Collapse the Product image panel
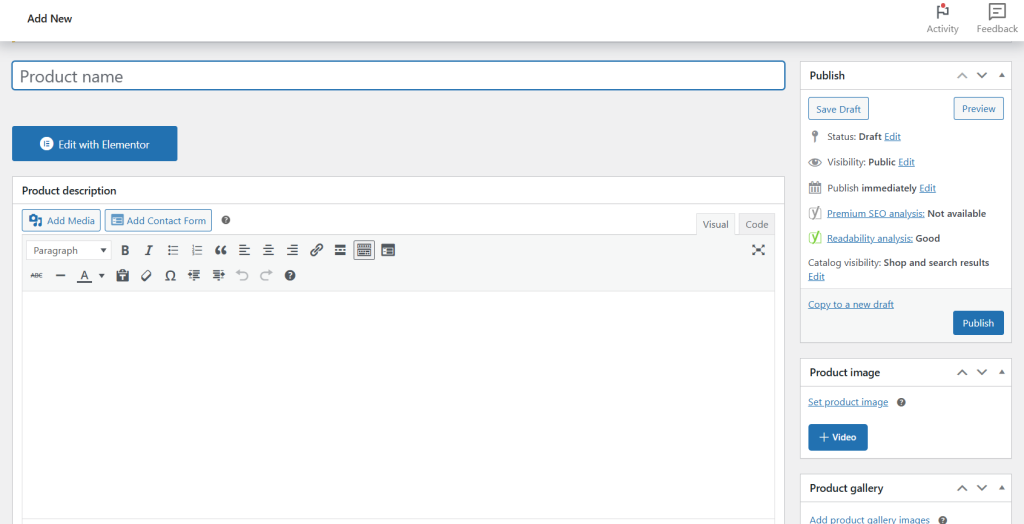Image resolution: width=1024 pixels, height=524 pixels. (x=1002, y=372)
